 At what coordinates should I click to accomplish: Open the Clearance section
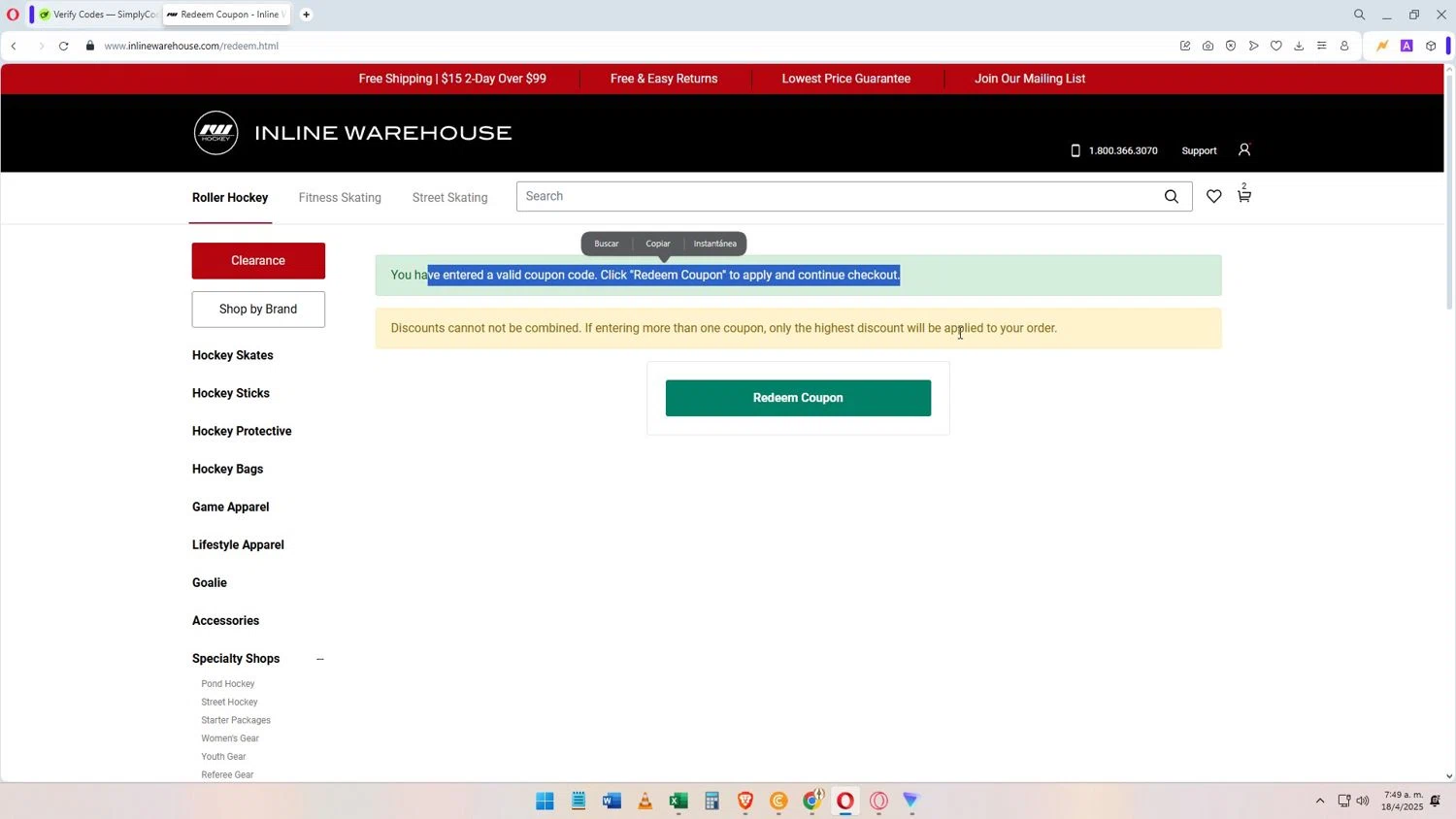coord(258,261)
